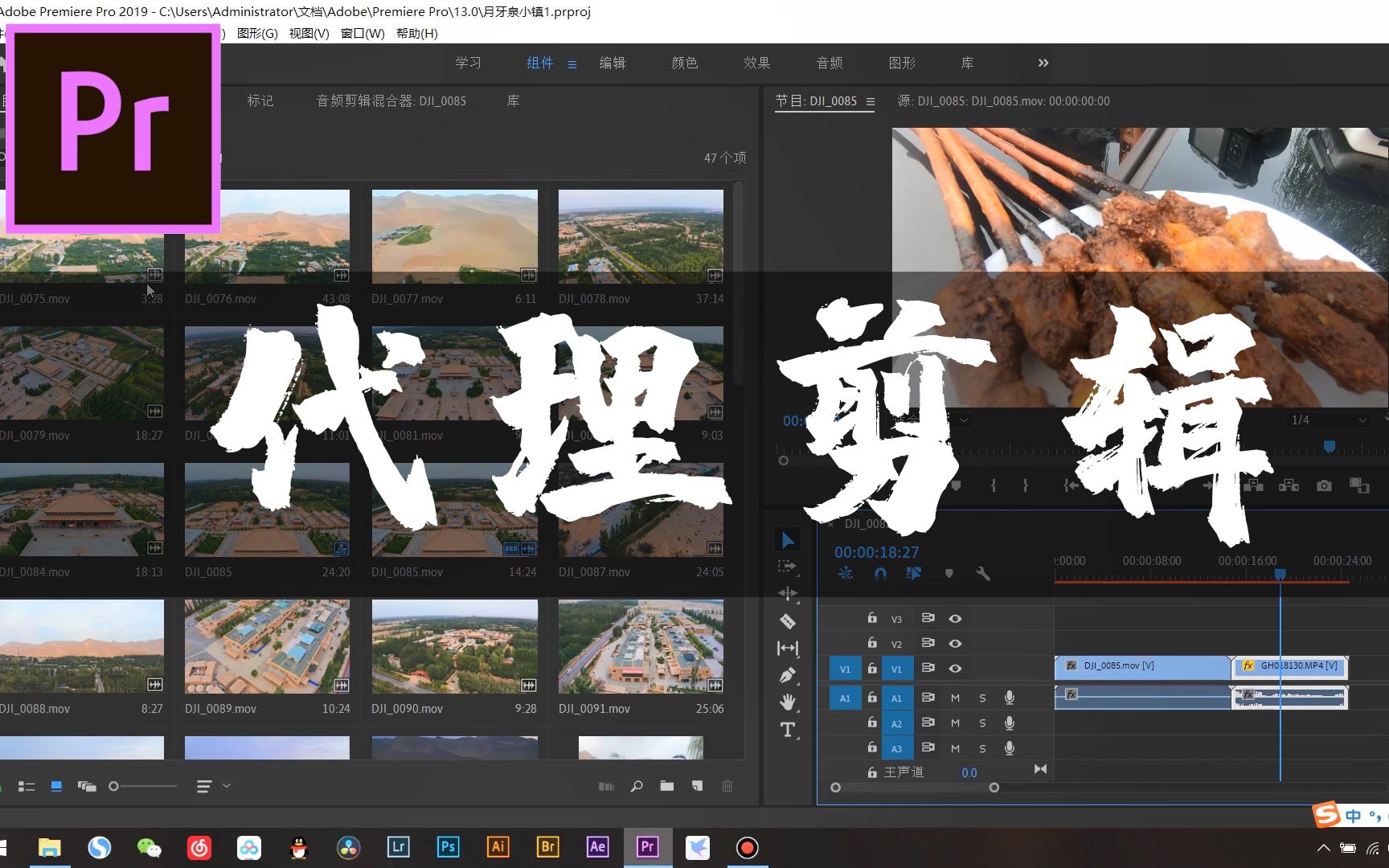Image resolution: width=1389 pixels, height=868 pixels.
Task: Toggle linked selection in timeline
Action: (x=914, y=573)
